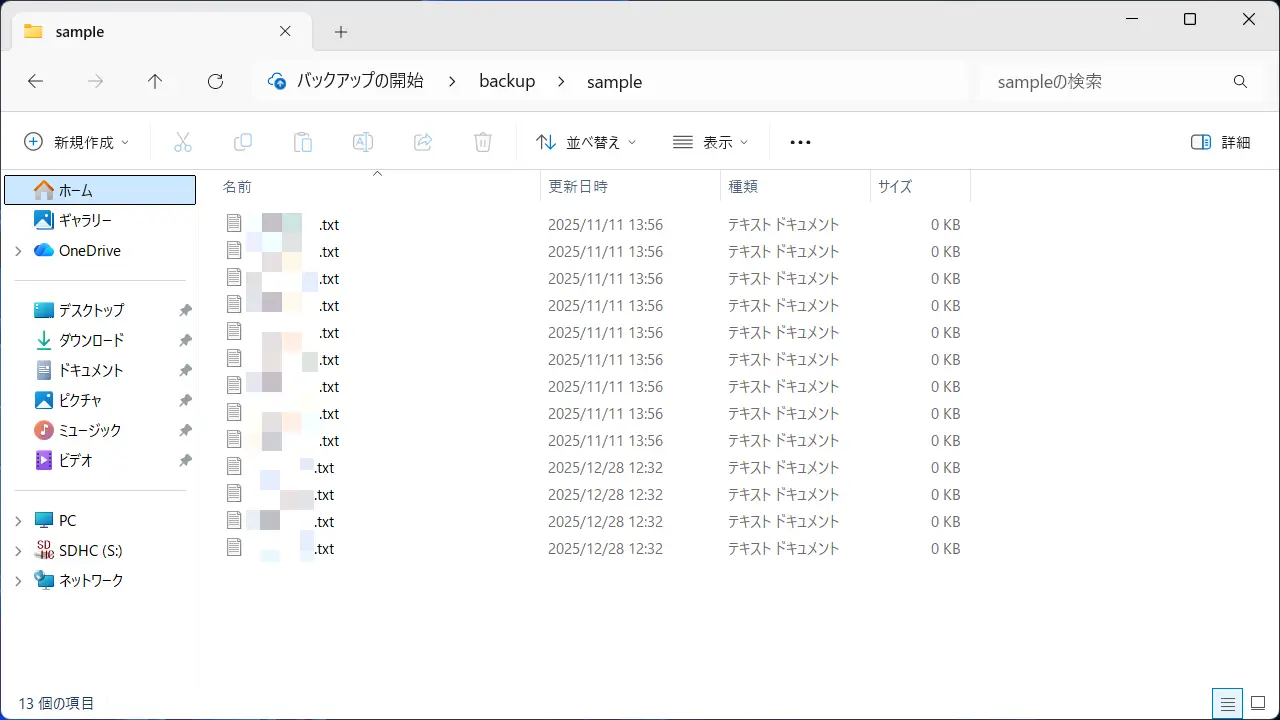
Task: Open the 並べ替え sort dropdown
Action: point(585,141)
